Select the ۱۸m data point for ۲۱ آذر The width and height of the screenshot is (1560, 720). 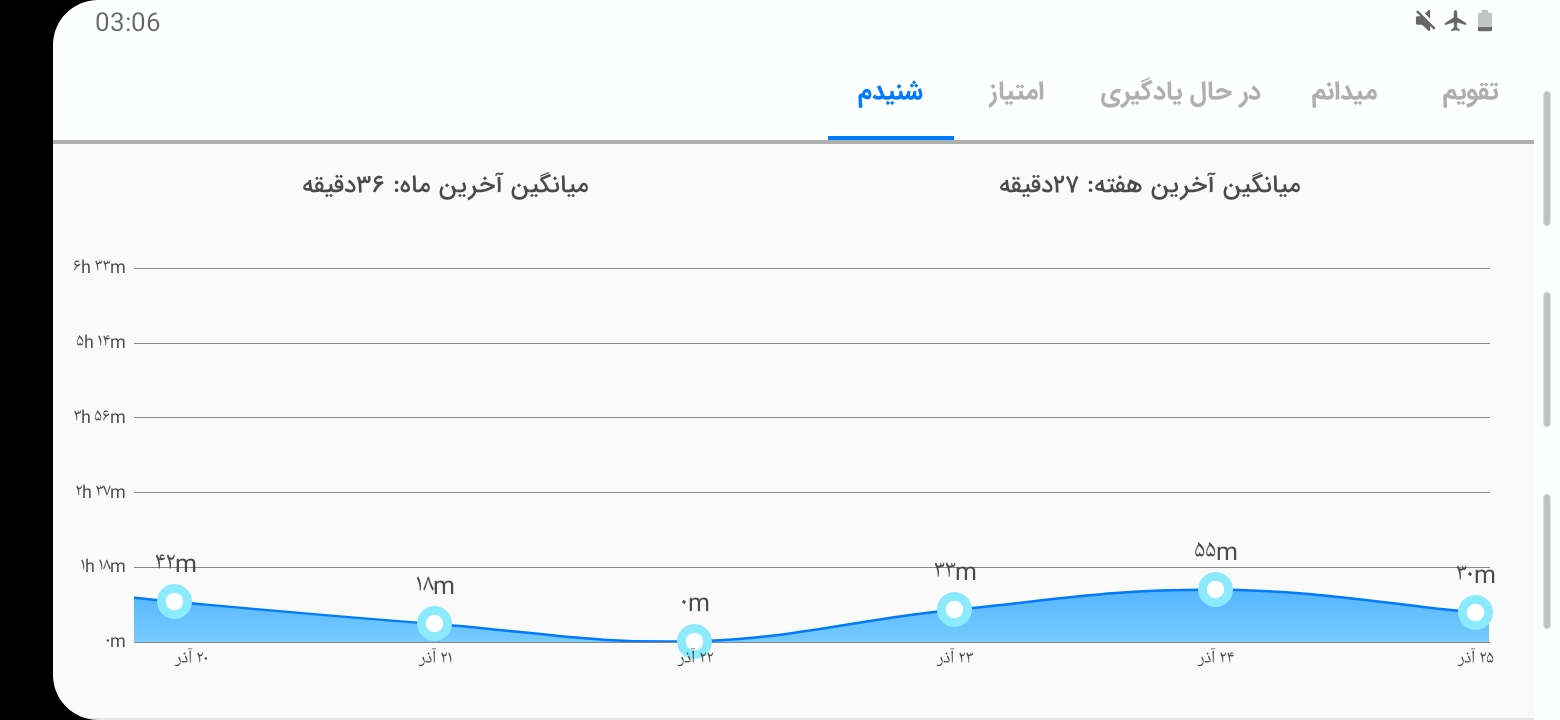[434, 623]
